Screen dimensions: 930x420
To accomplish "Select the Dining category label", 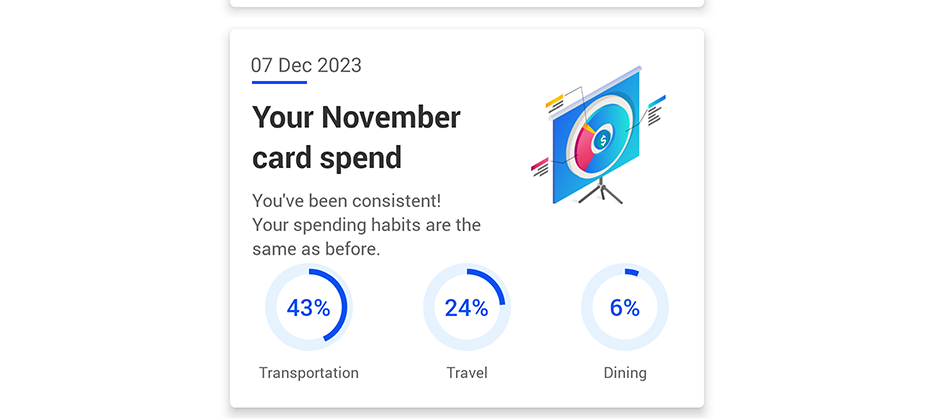I will (625, 373).
